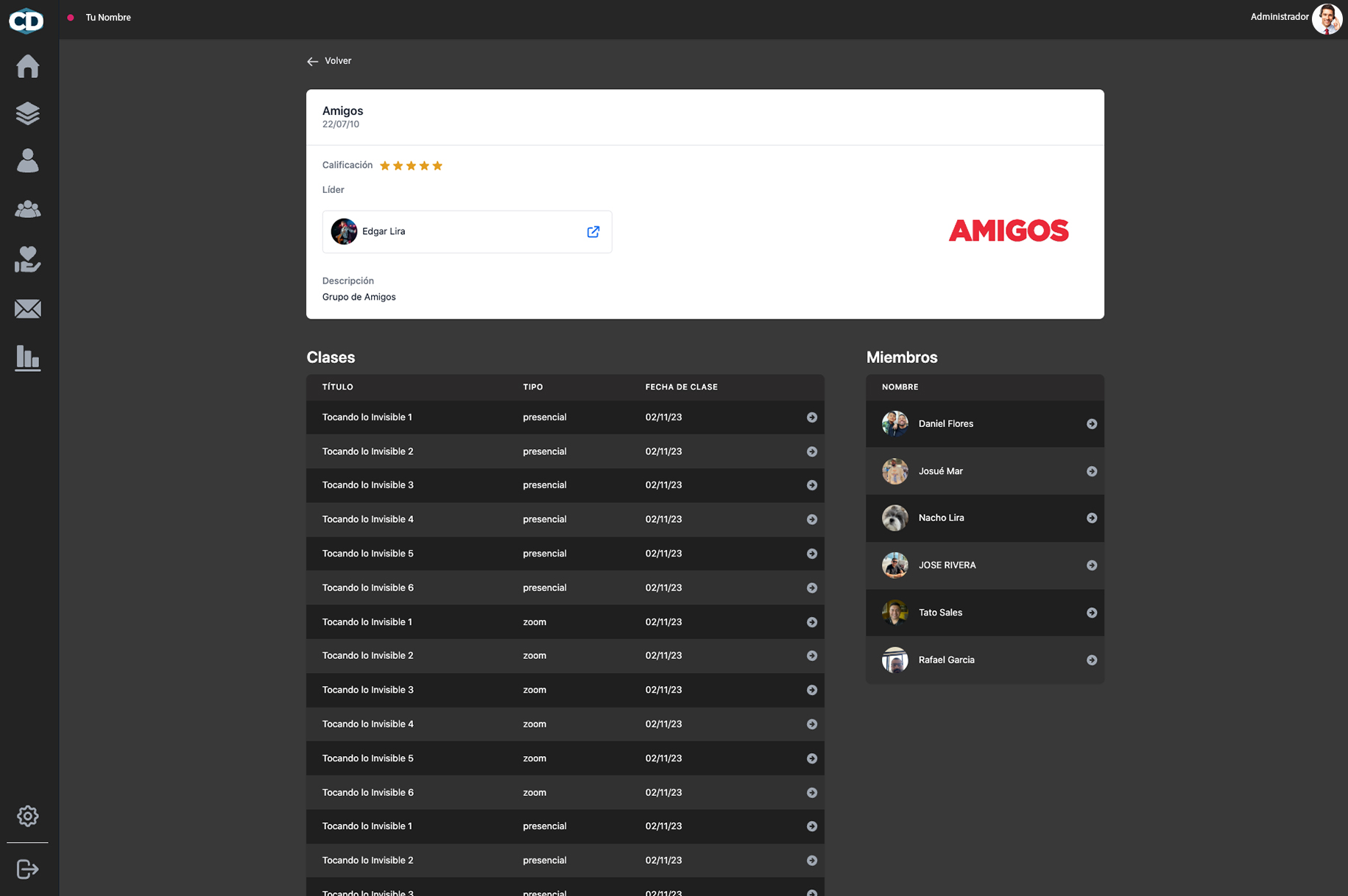Image resolution: width=1348 pixels, height=896 pixels.
Task: Open the bar chart statistics icon
Action: (x=28, y=359)
